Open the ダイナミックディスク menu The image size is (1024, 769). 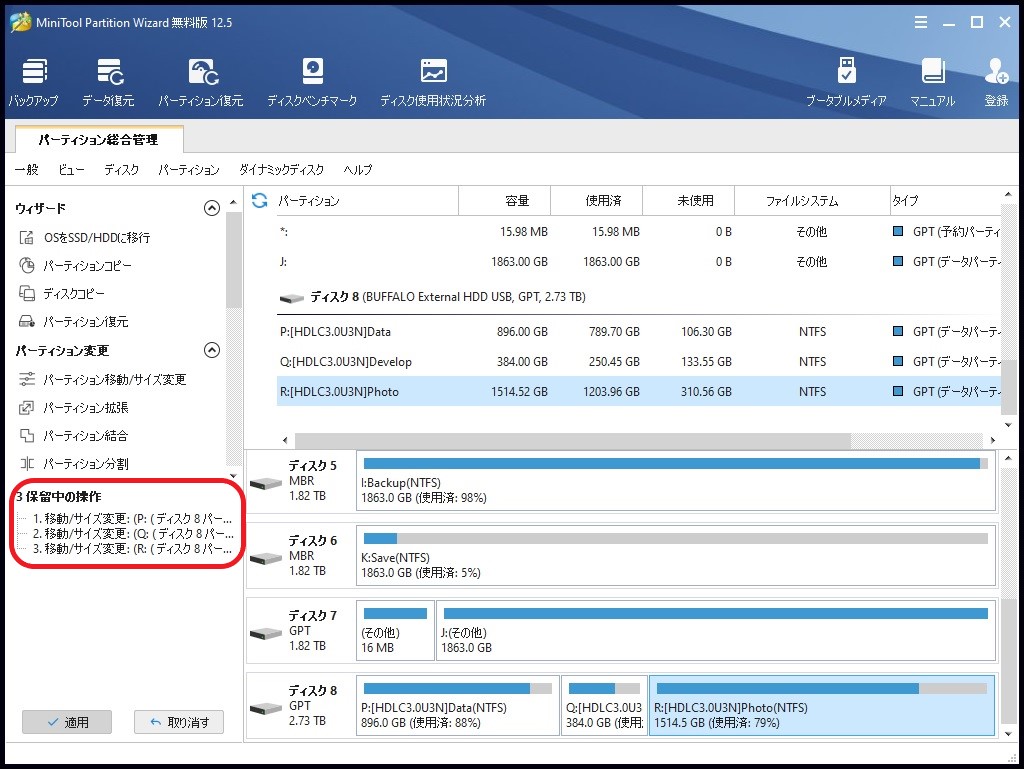tap(281, 170)
